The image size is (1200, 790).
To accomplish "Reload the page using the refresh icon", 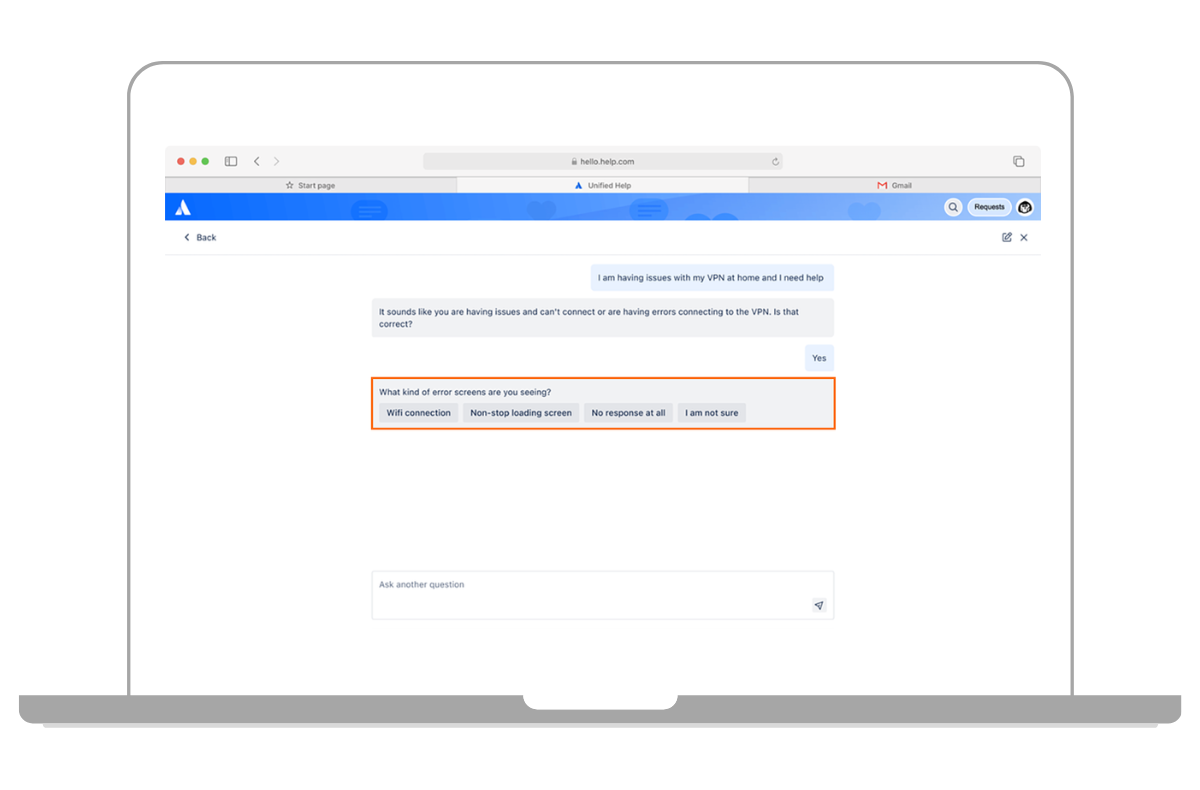I will tap(775, 161).
